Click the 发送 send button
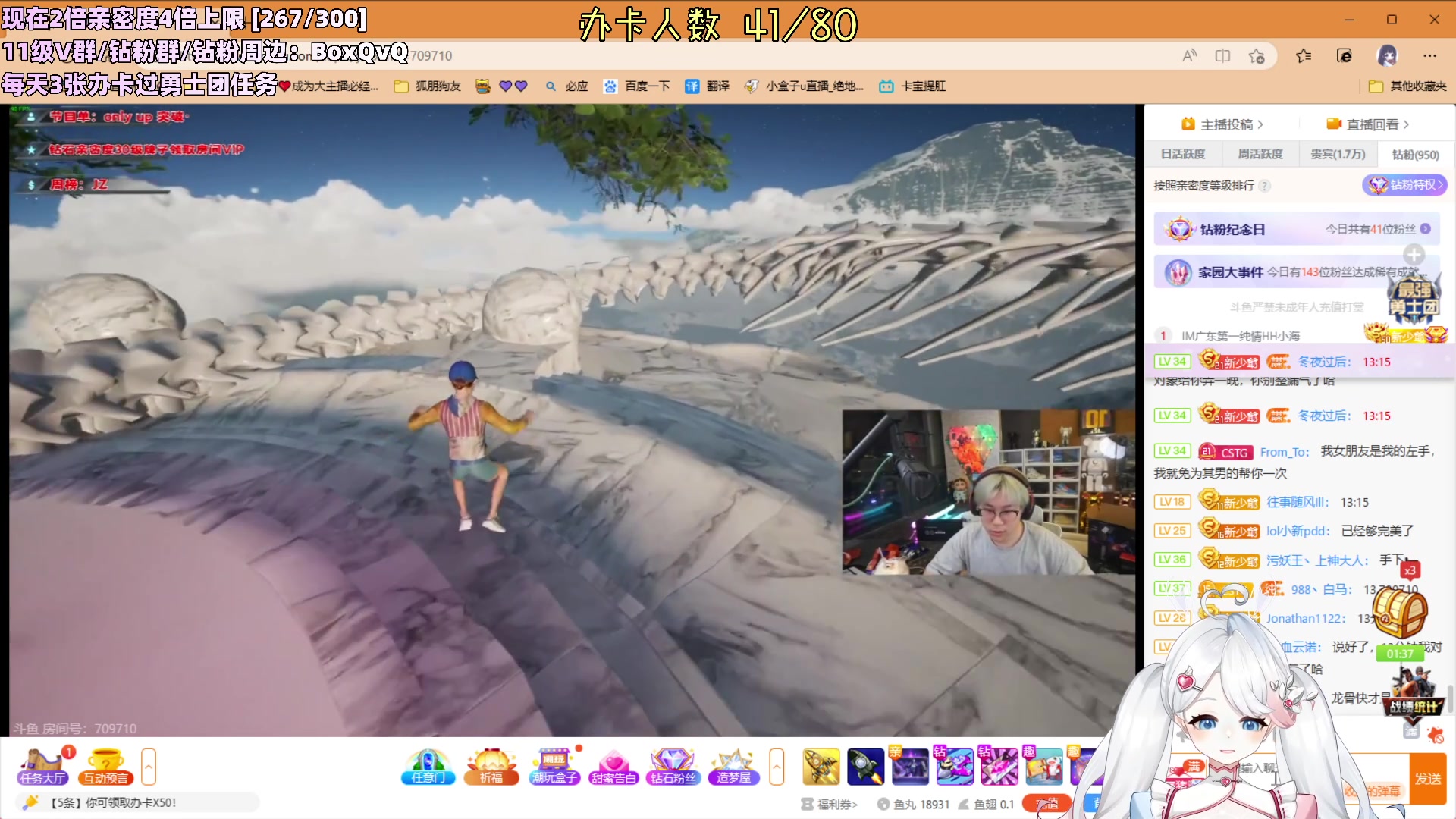This screenshot has width=1456, height=819. pos(1428,779)
